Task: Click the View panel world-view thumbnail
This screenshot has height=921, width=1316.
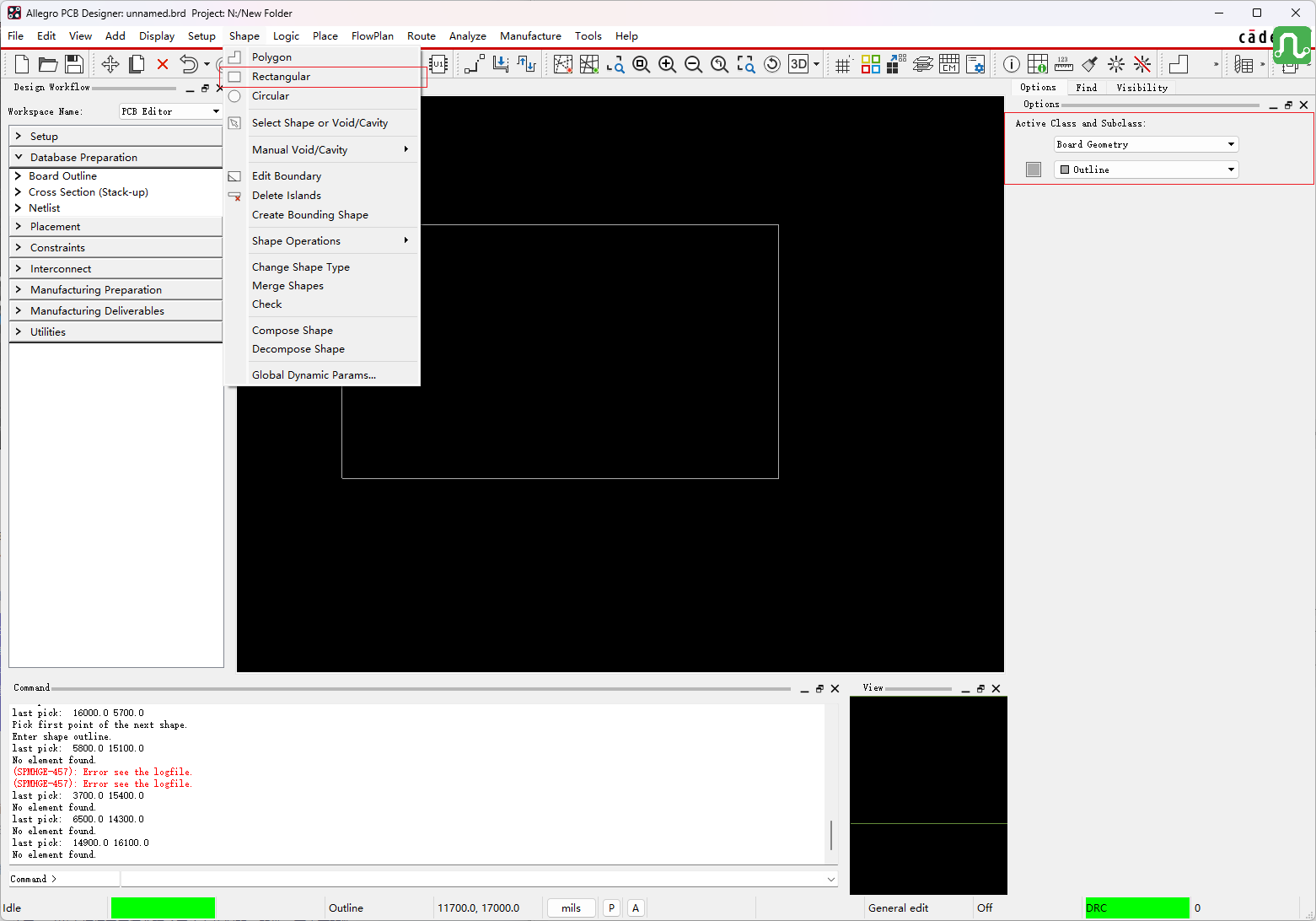Action: pos(928,795)
